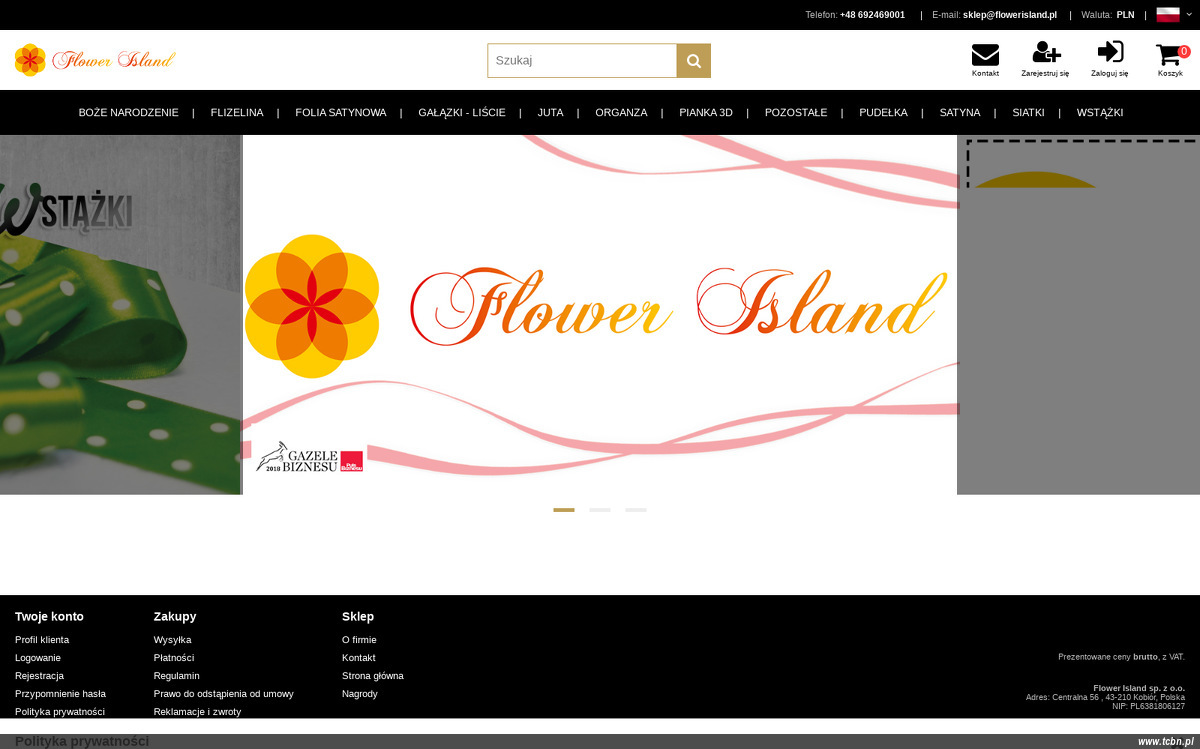The image size is (1200, 749).
Task: Click the Twoje konto footer heading
Action: point(49,617)
